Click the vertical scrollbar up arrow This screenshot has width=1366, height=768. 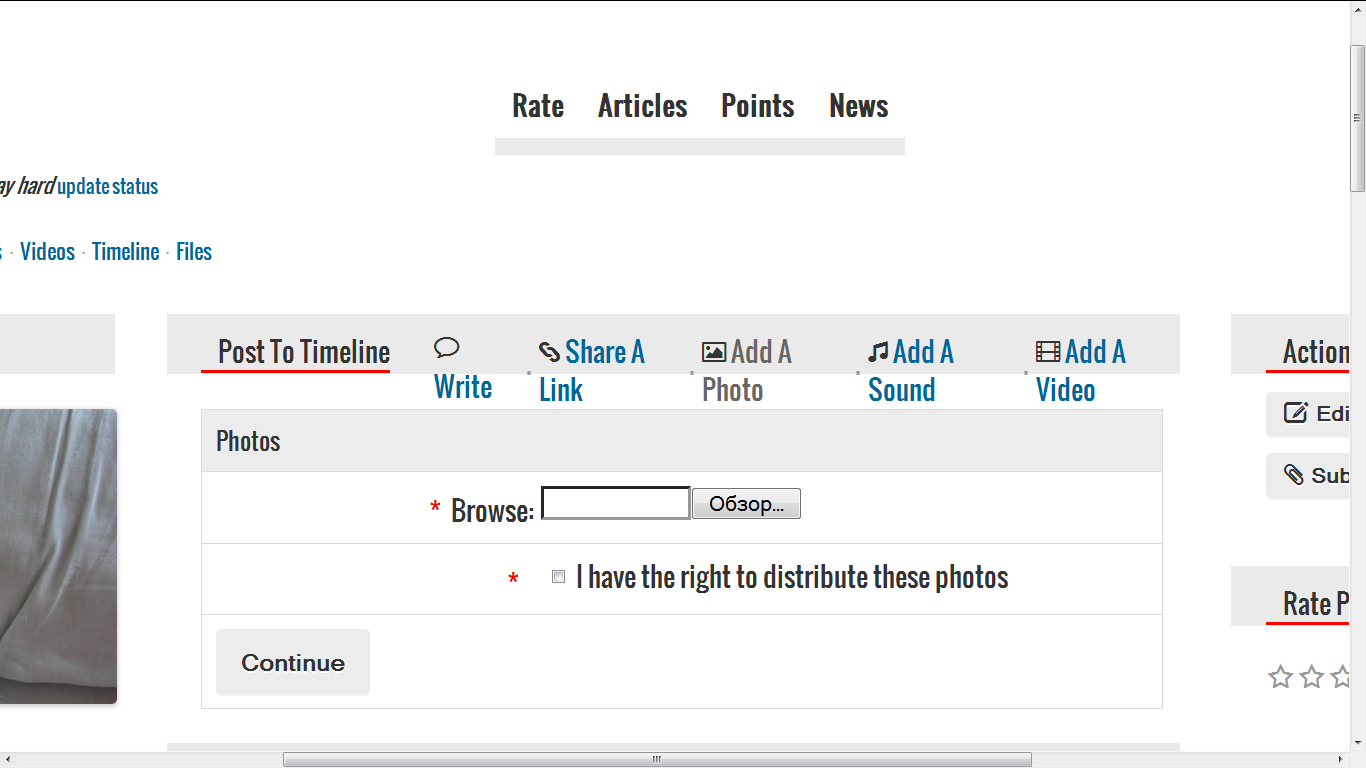[1358, 9]
